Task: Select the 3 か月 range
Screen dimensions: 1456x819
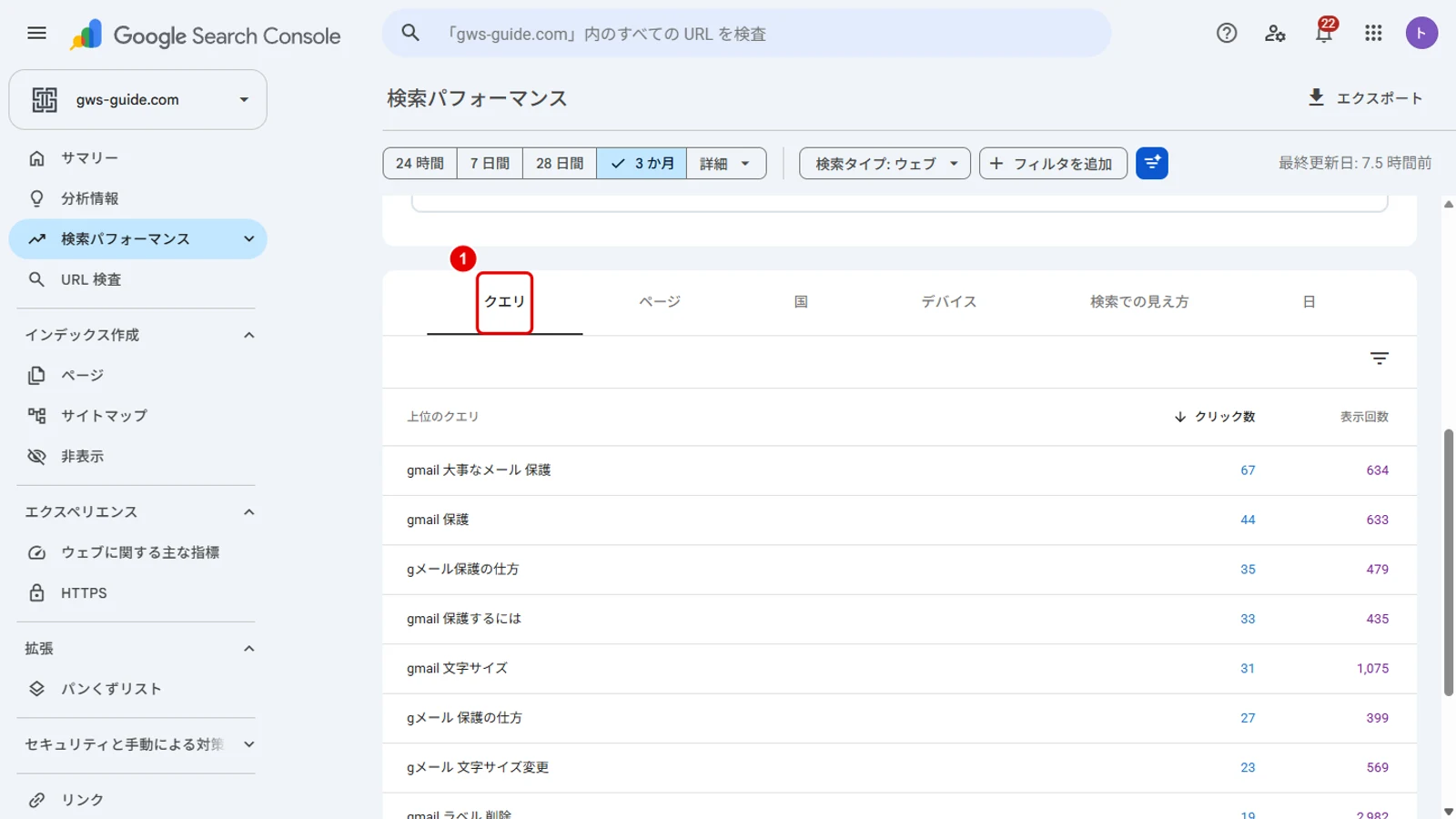Action: point(642,164)
